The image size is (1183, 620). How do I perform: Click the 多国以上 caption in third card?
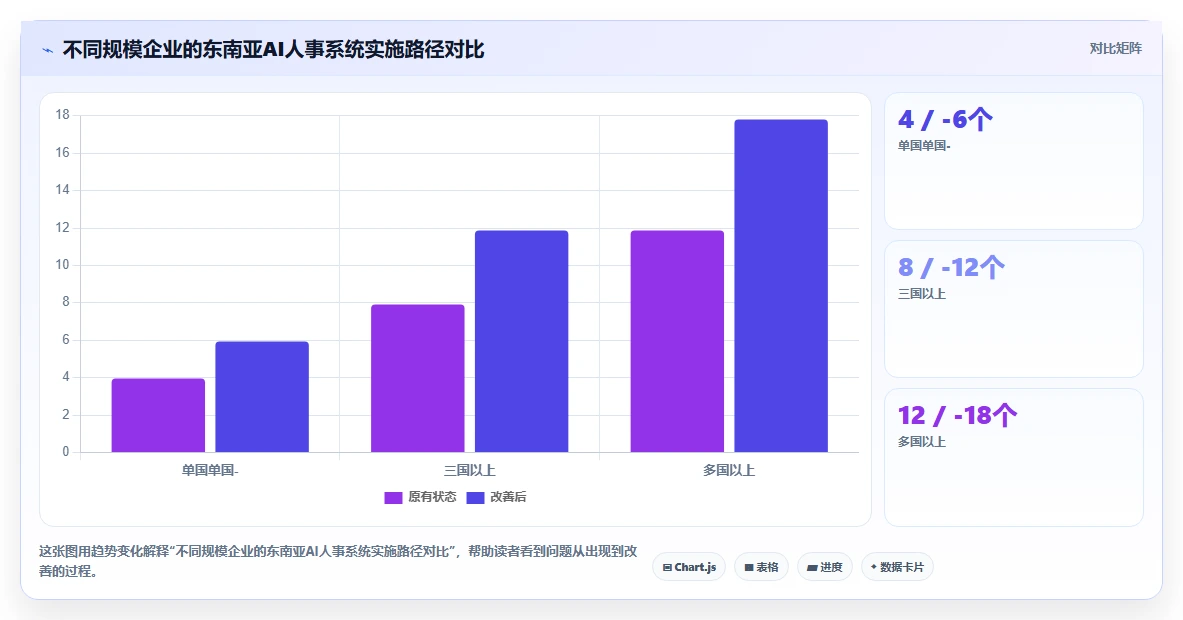click(x=921, y=441)
